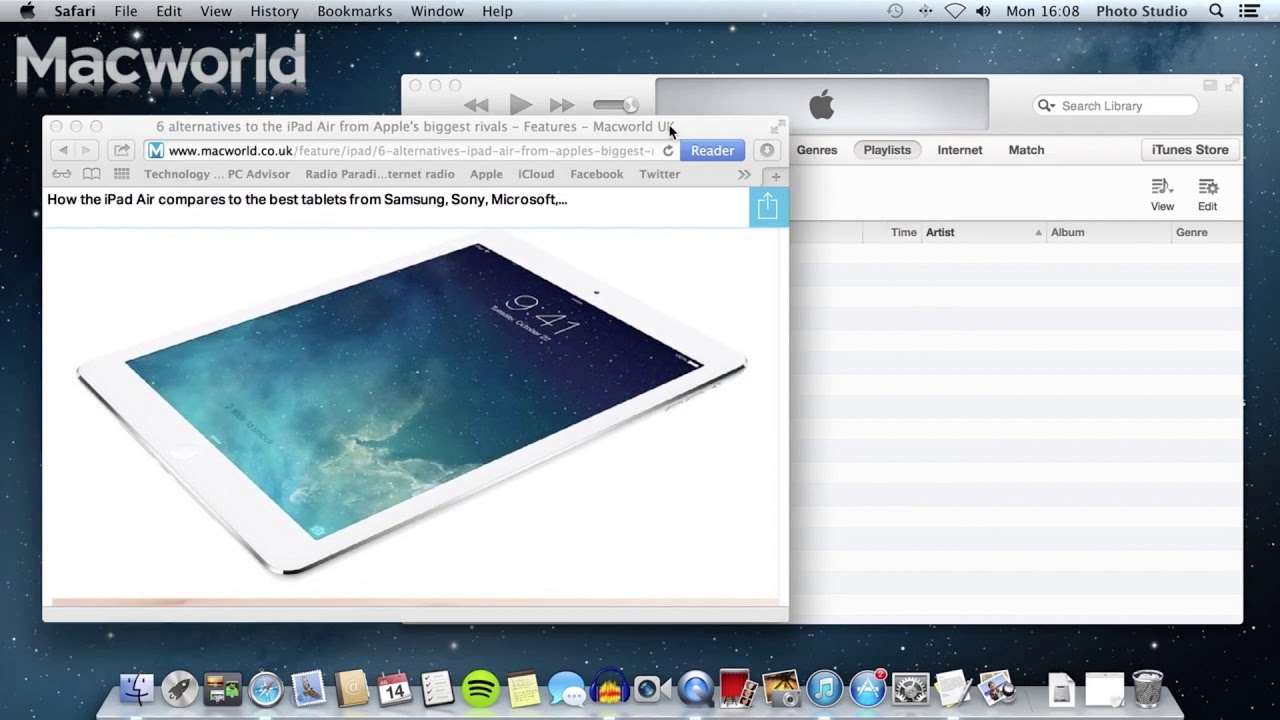Open the Safari menu
This screenshot has height=720, width=1280.
[74, 11]
